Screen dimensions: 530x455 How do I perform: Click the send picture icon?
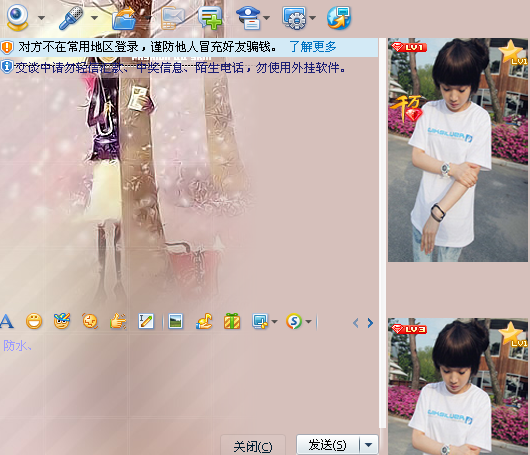click(175, 321)
